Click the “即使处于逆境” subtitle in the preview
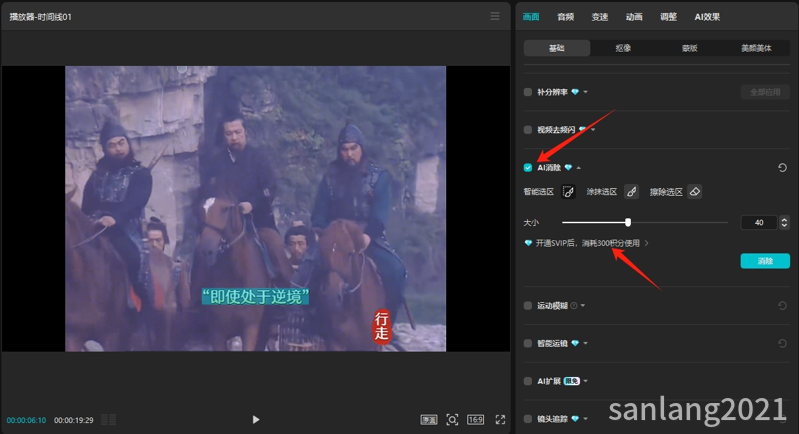This screenshot has width=799, height=434. tap(255, 296)
